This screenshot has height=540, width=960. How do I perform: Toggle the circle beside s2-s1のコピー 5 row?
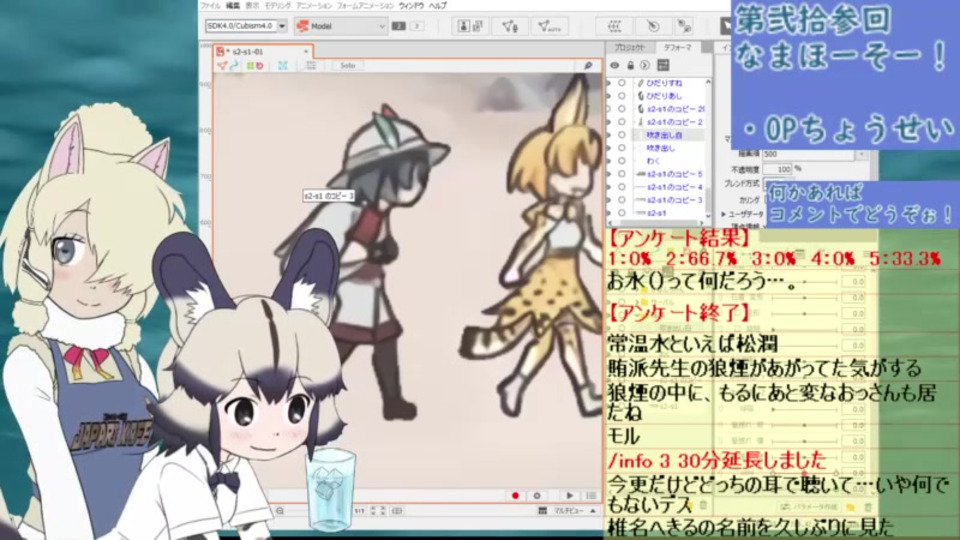(622, 174)
